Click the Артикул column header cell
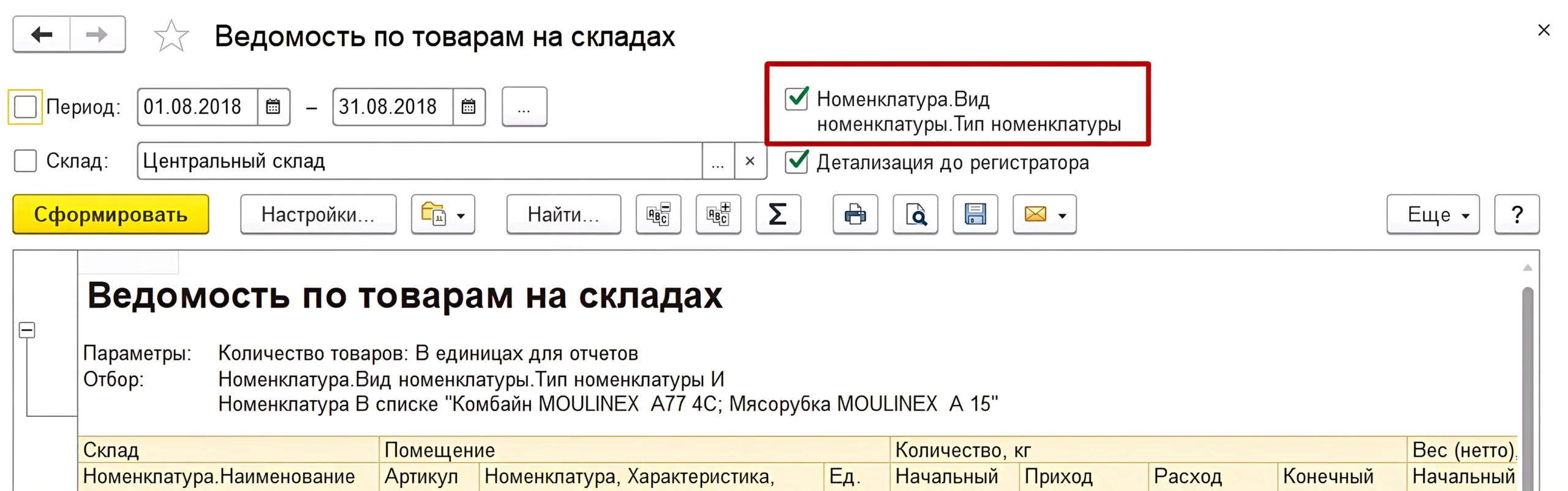The width and height of the screenshot is (1568, 491). point(429,476)
